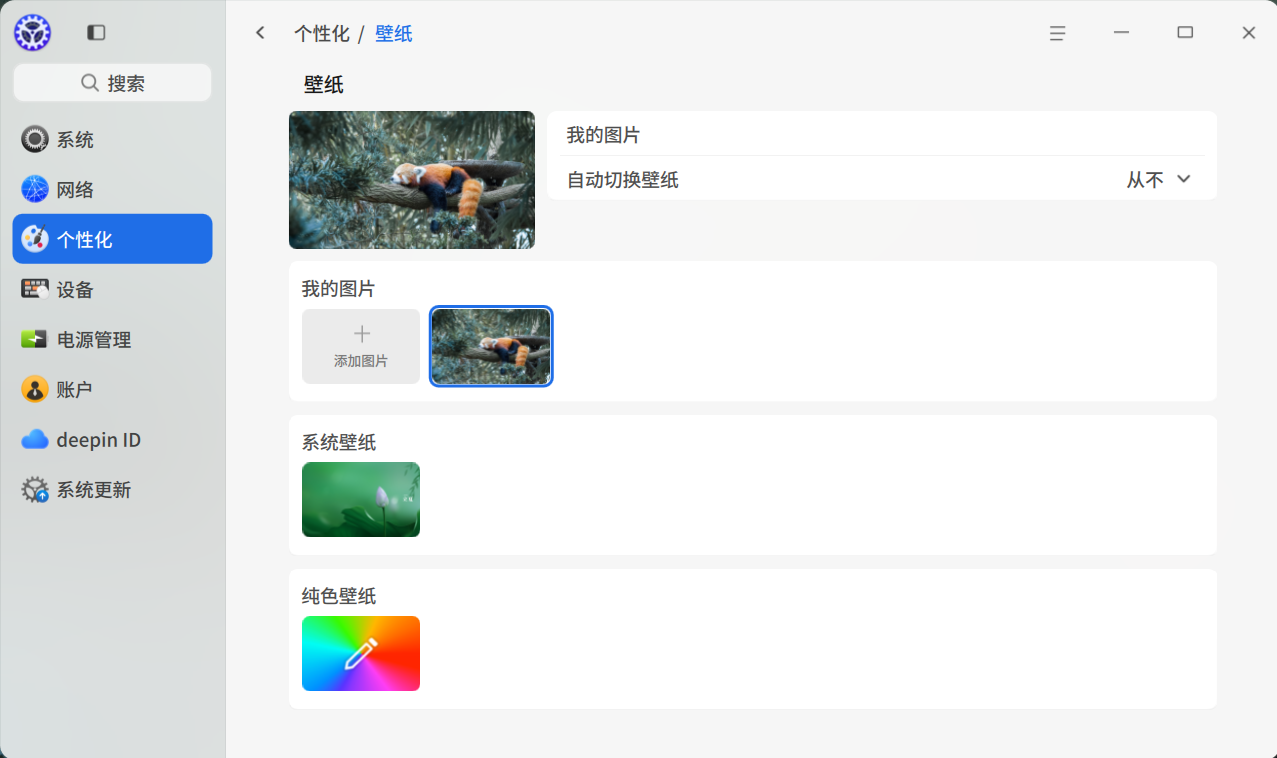Click the 系统更新 gear icon

pyautogui.click(x=35, y=489)
